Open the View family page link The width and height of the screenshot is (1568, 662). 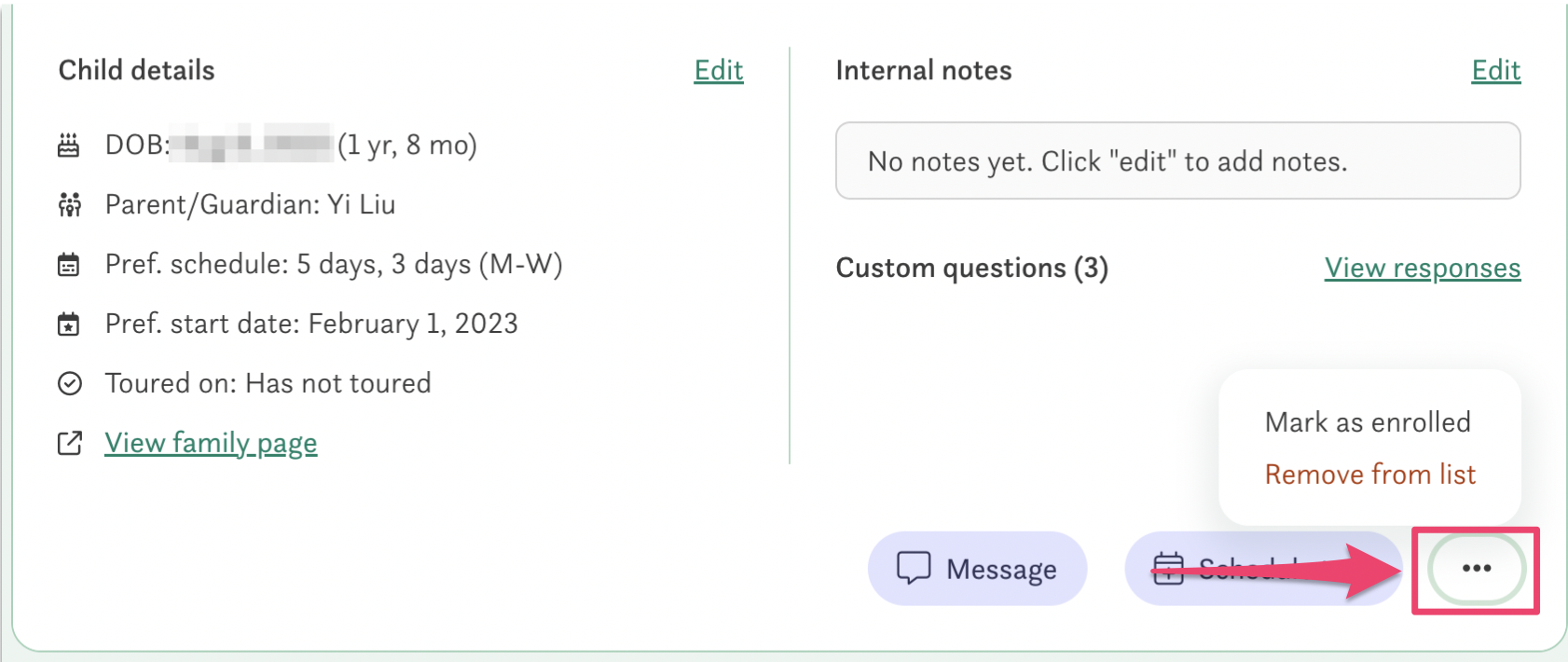(211, 443)
